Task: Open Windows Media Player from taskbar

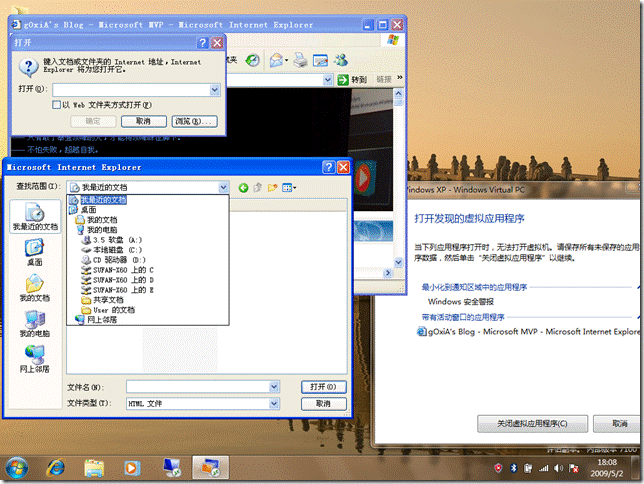Action: [132, 468]
